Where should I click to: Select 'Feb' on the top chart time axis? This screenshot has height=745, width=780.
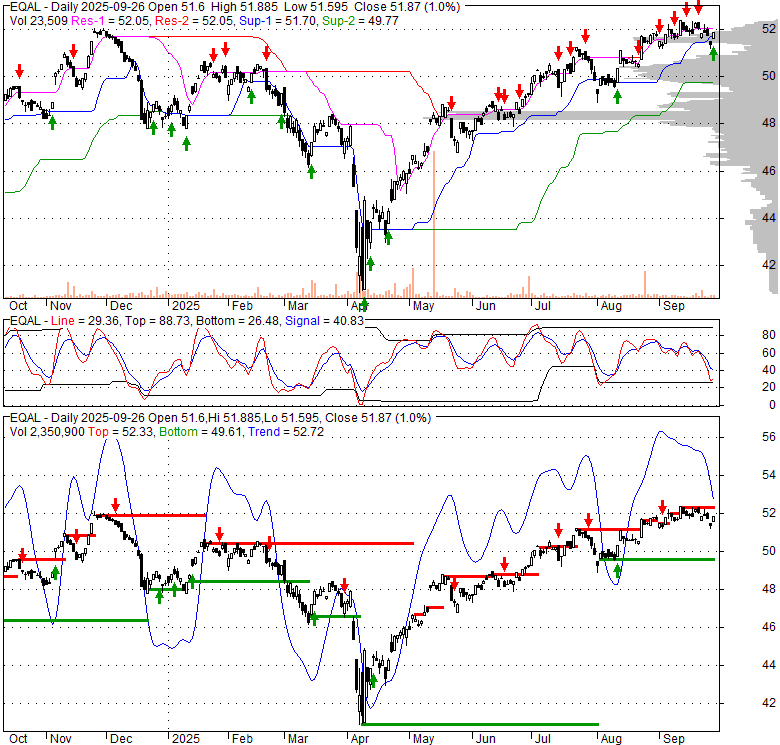[242, 306]
